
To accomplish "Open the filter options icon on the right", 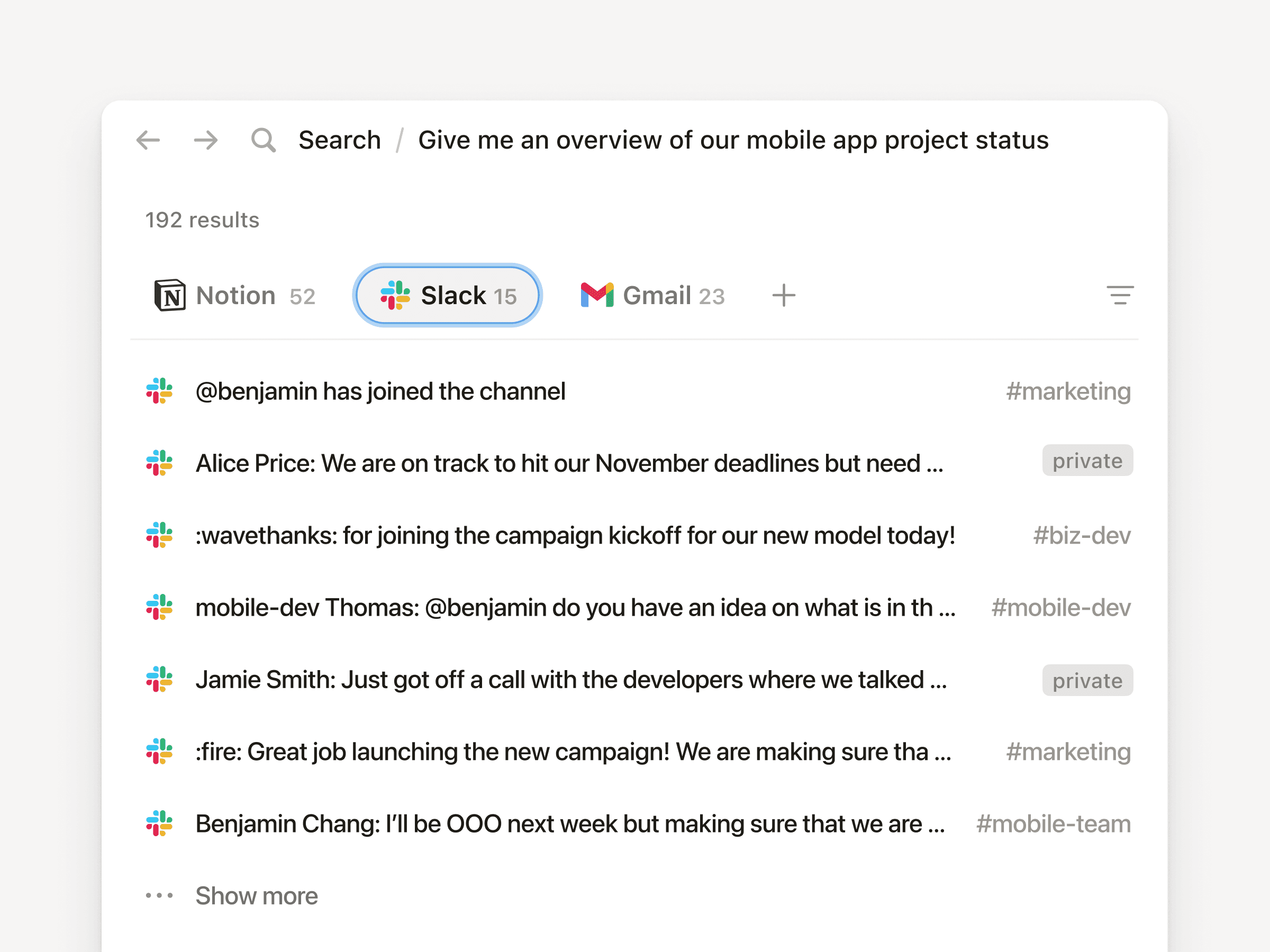I will click(1121, 296).
